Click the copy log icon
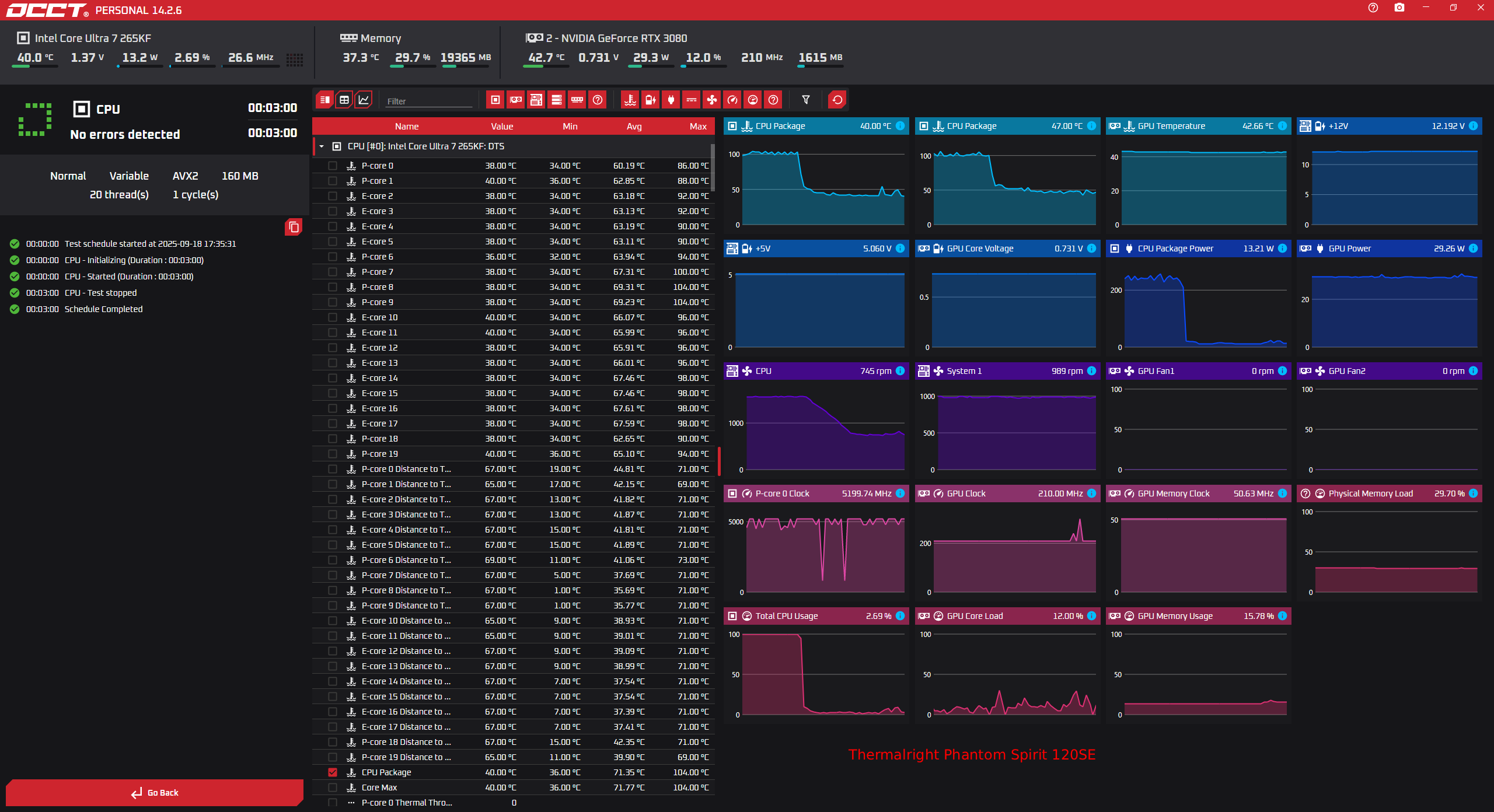The width and height of the screenshot is (1494, 812). (294, 227)
